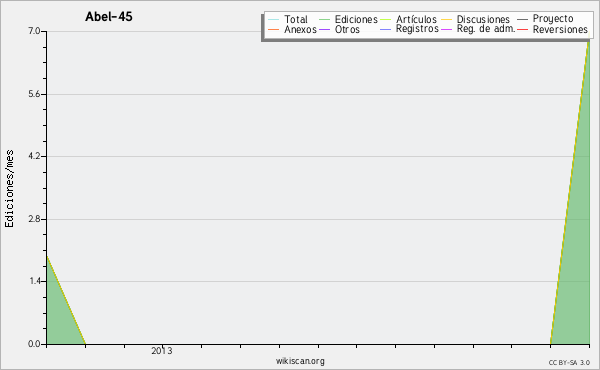Click the 7.0 y-axis value
Image resolution: width=600 pixels, height=370 pixels.
click(34, 31)
